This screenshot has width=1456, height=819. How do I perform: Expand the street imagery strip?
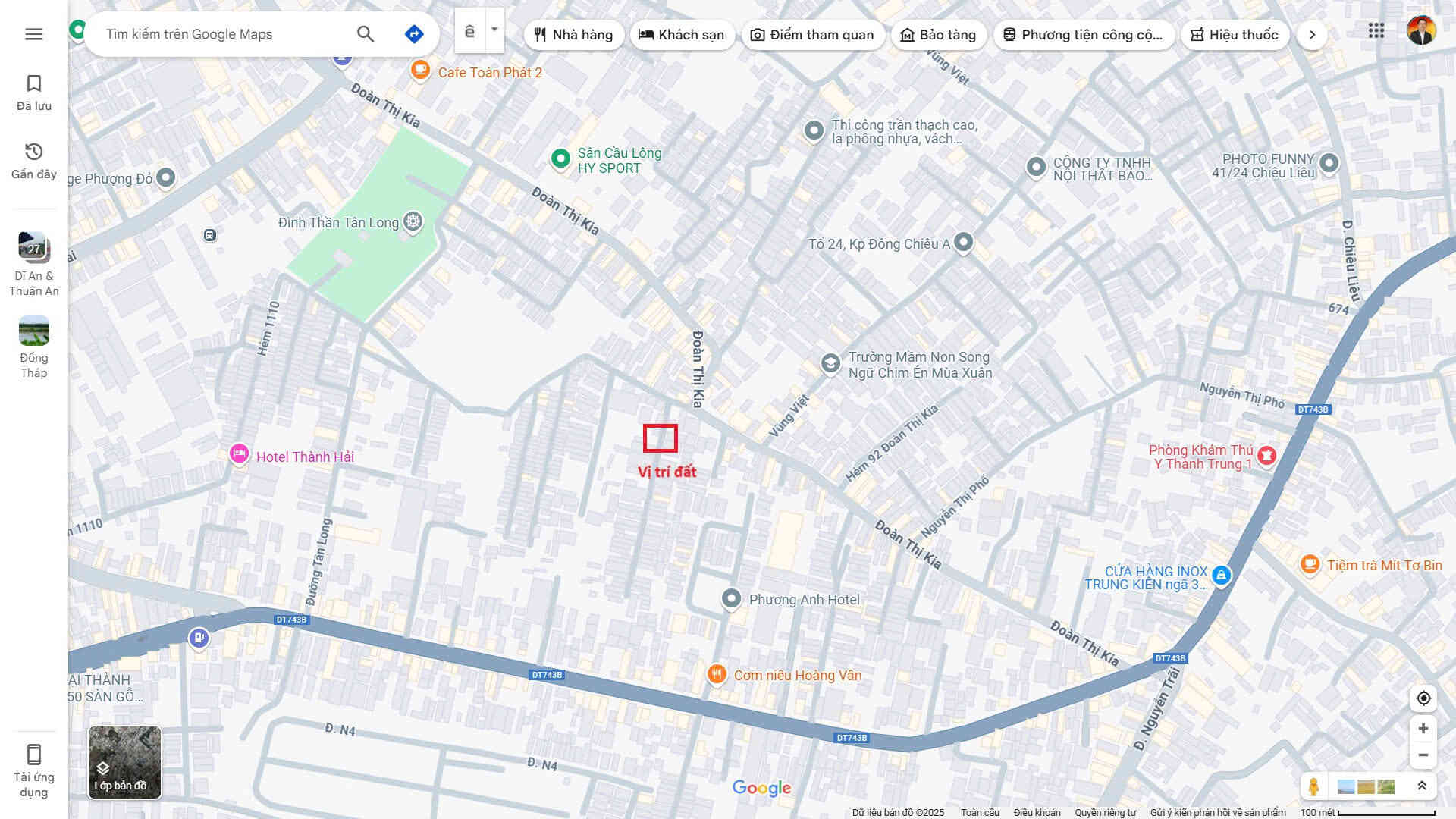click(x=1422, y=786)
